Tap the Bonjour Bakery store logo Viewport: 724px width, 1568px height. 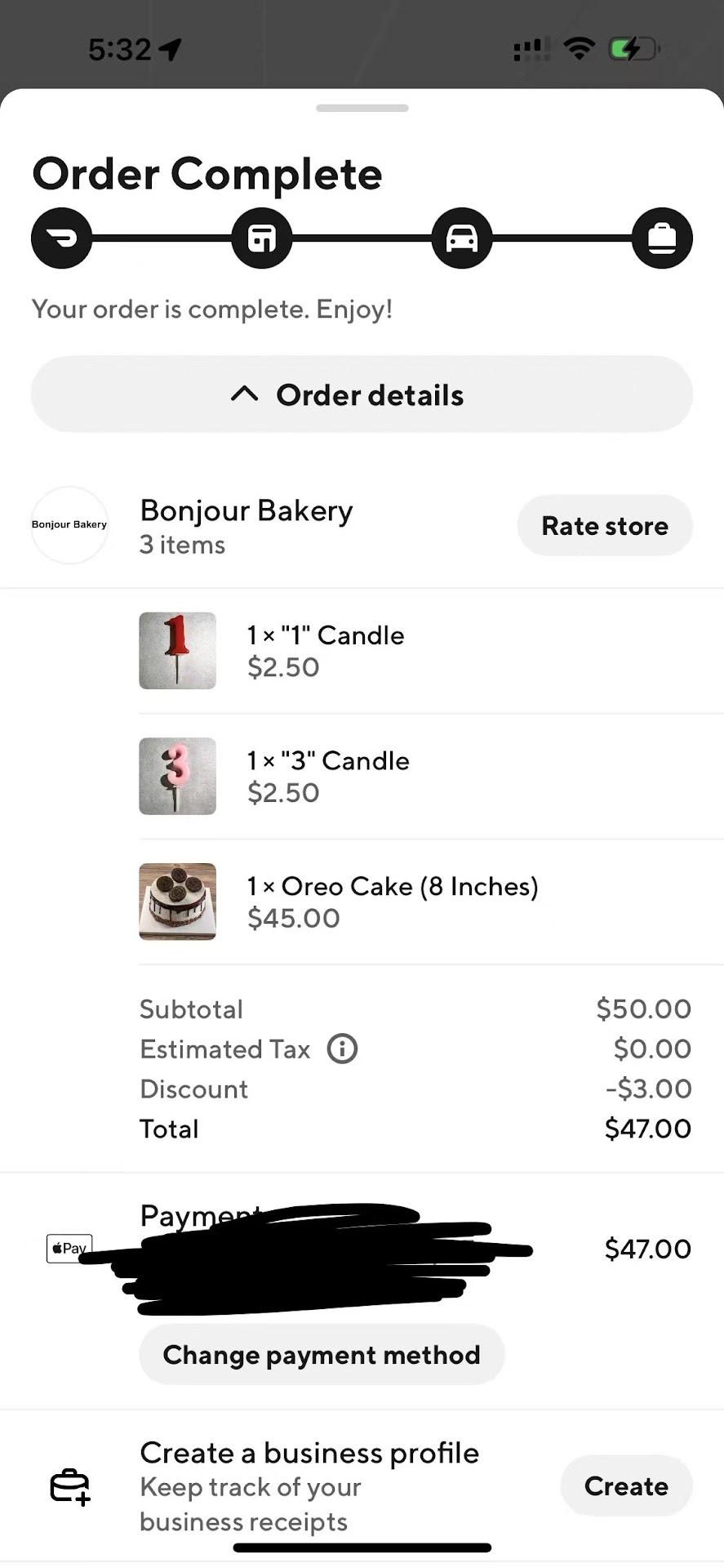click(69, 525)
